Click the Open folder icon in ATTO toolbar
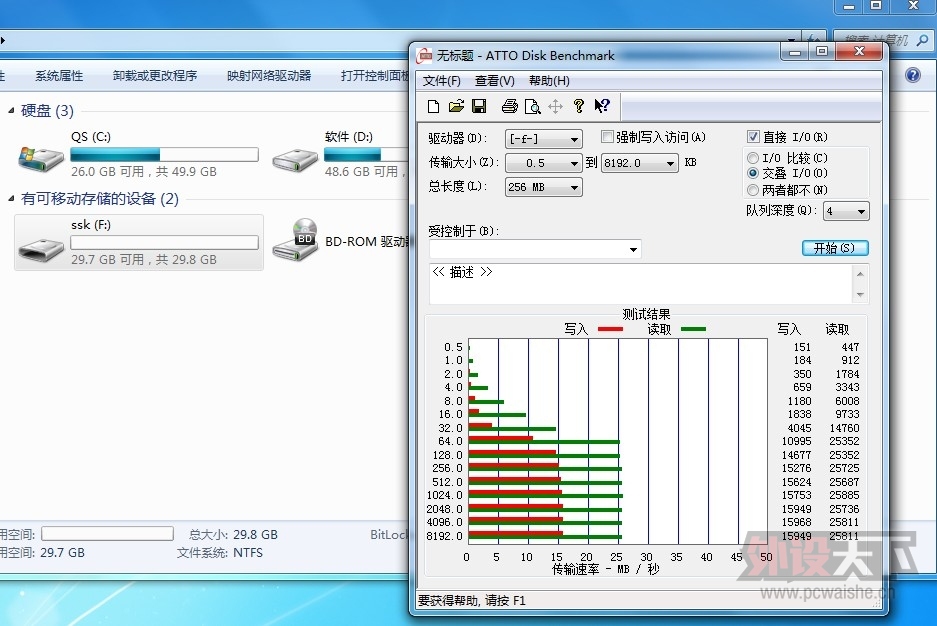The image size is (937, 626). pyautogui.click(x=457, y=106)
